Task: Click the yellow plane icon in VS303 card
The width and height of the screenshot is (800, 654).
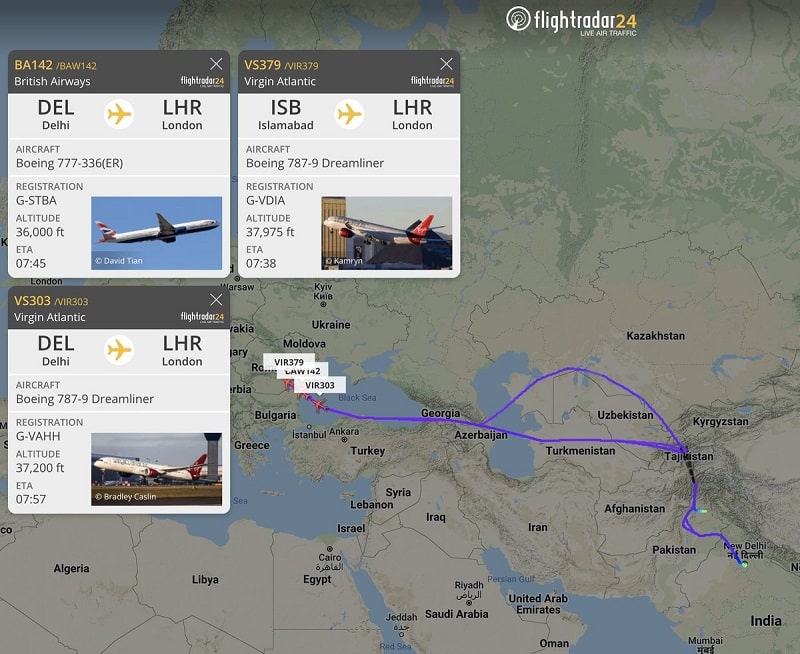Action: pyautogui.click(x=119, y=350)
